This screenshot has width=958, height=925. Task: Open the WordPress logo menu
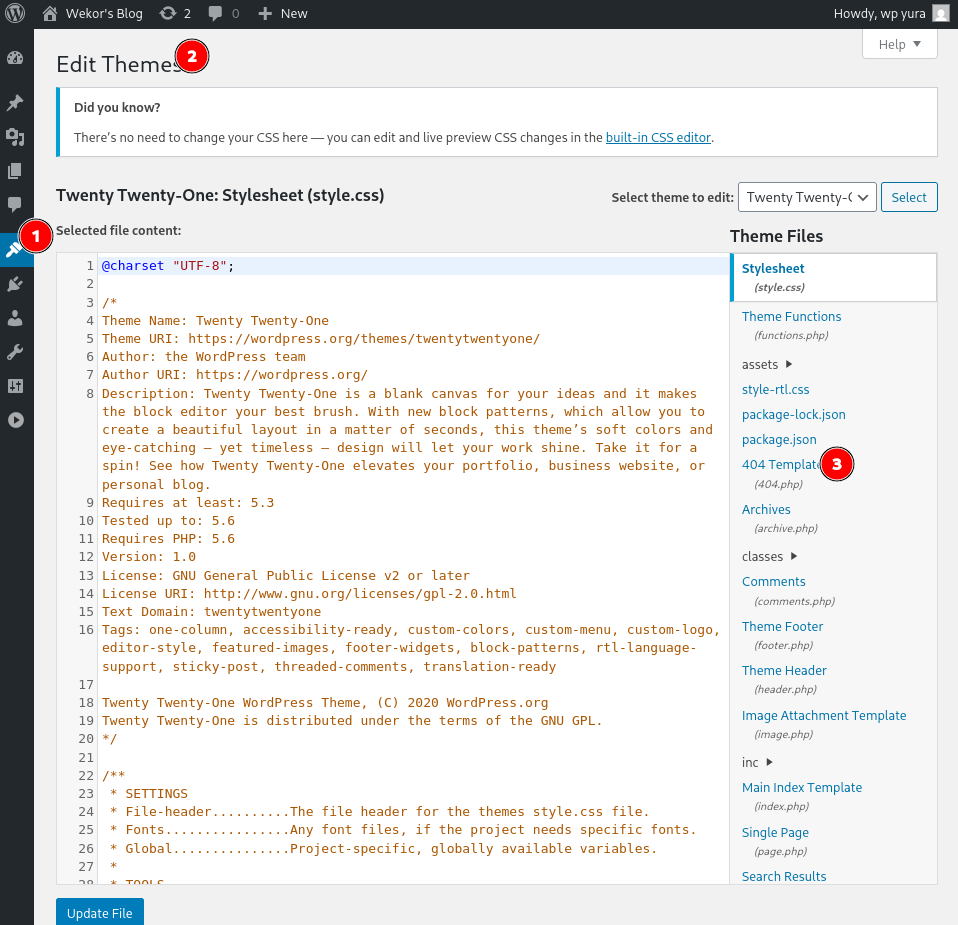(15, 13)
